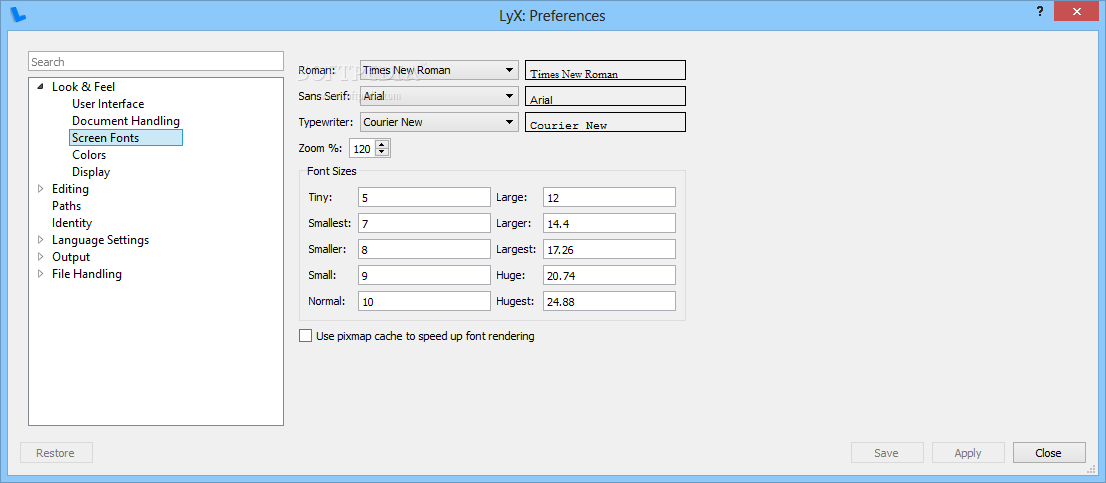This screenshot has width=1106, height=483.
Task: Select Screen Fonts in the tree
Action: point(126,137)
